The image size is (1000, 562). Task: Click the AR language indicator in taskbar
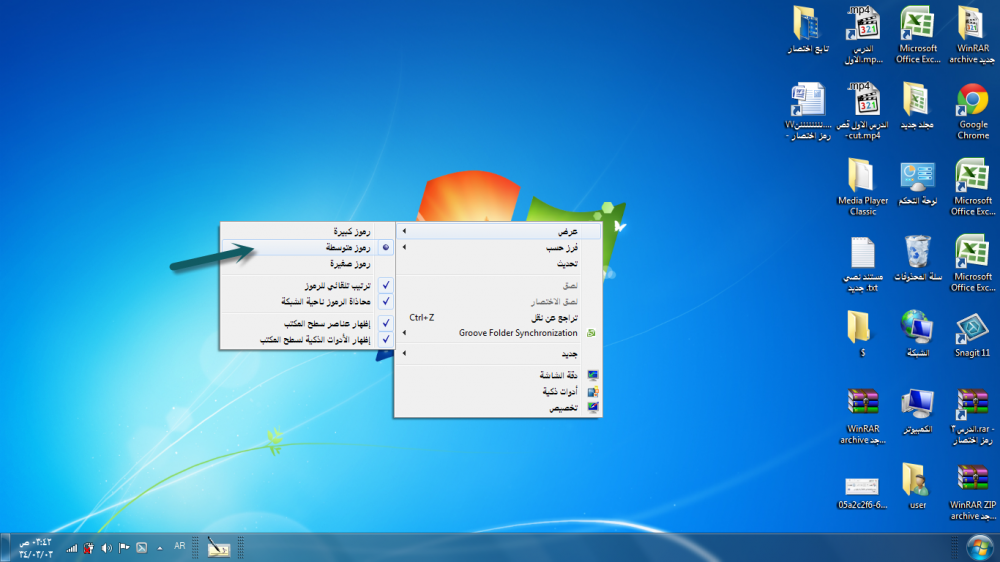tap(180, 546)
